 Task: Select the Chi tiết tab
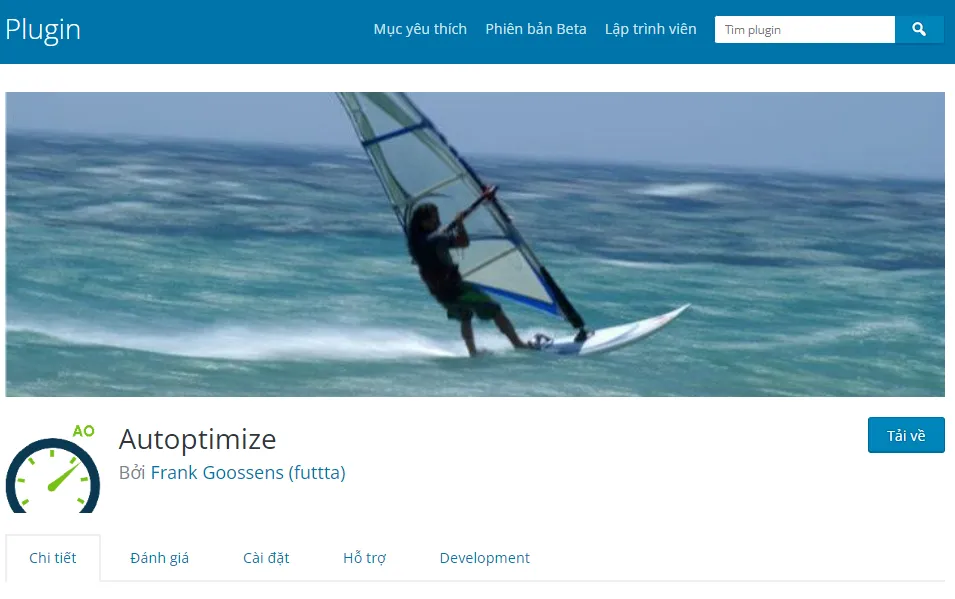(53, 558)
